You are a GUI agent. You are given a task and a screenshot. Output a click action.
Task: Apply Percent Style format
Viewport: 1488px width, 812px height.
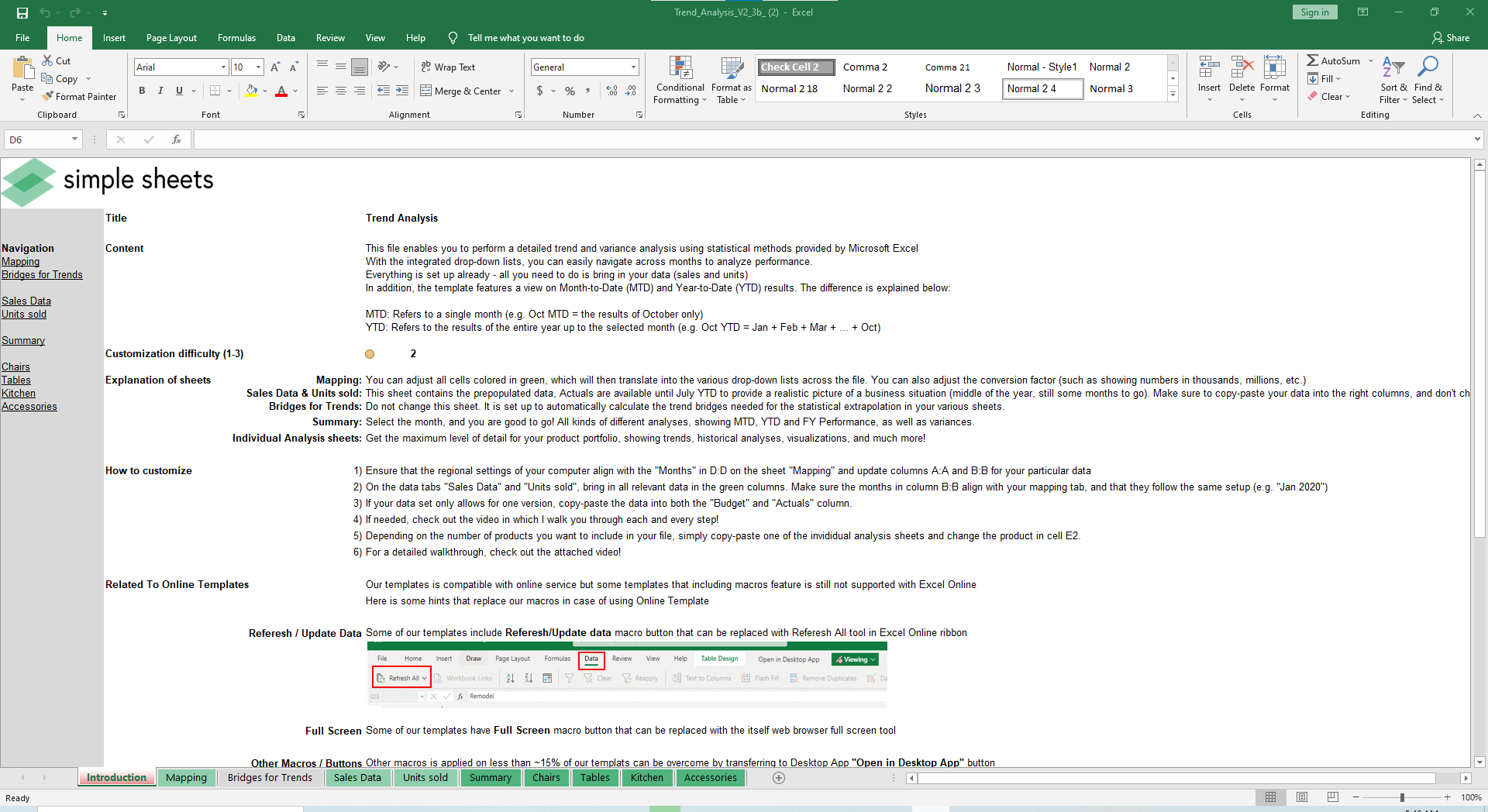click(x=570, y=91)
